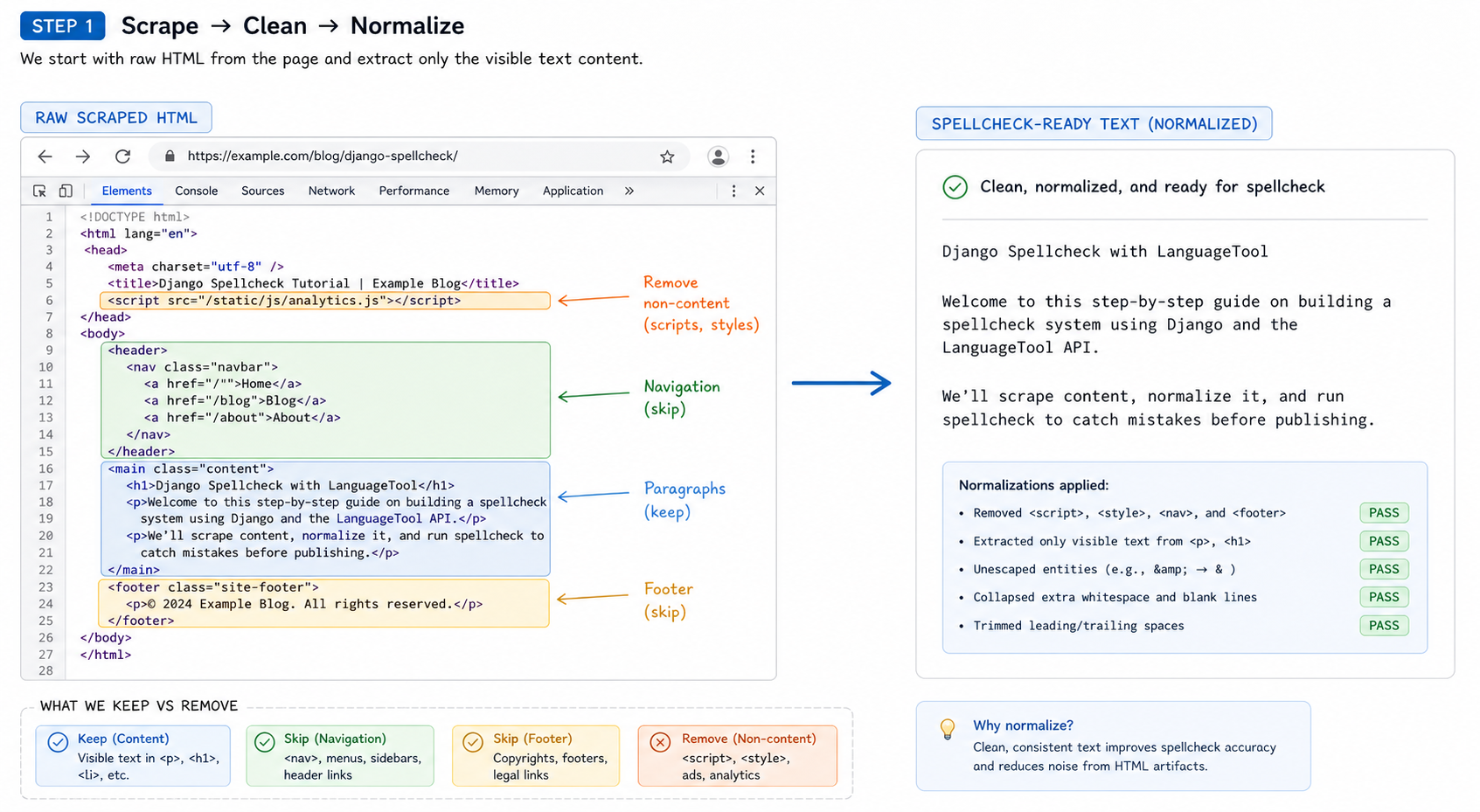Toggle the DevTools device toolbar icon
Viewport: 1480px width, 812px height.
tap(66, 191)
